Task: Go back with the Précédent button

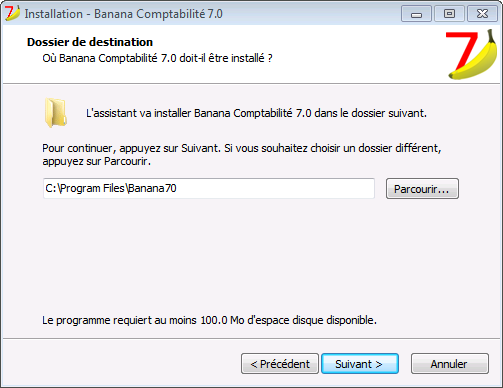Action: (280, 364)
